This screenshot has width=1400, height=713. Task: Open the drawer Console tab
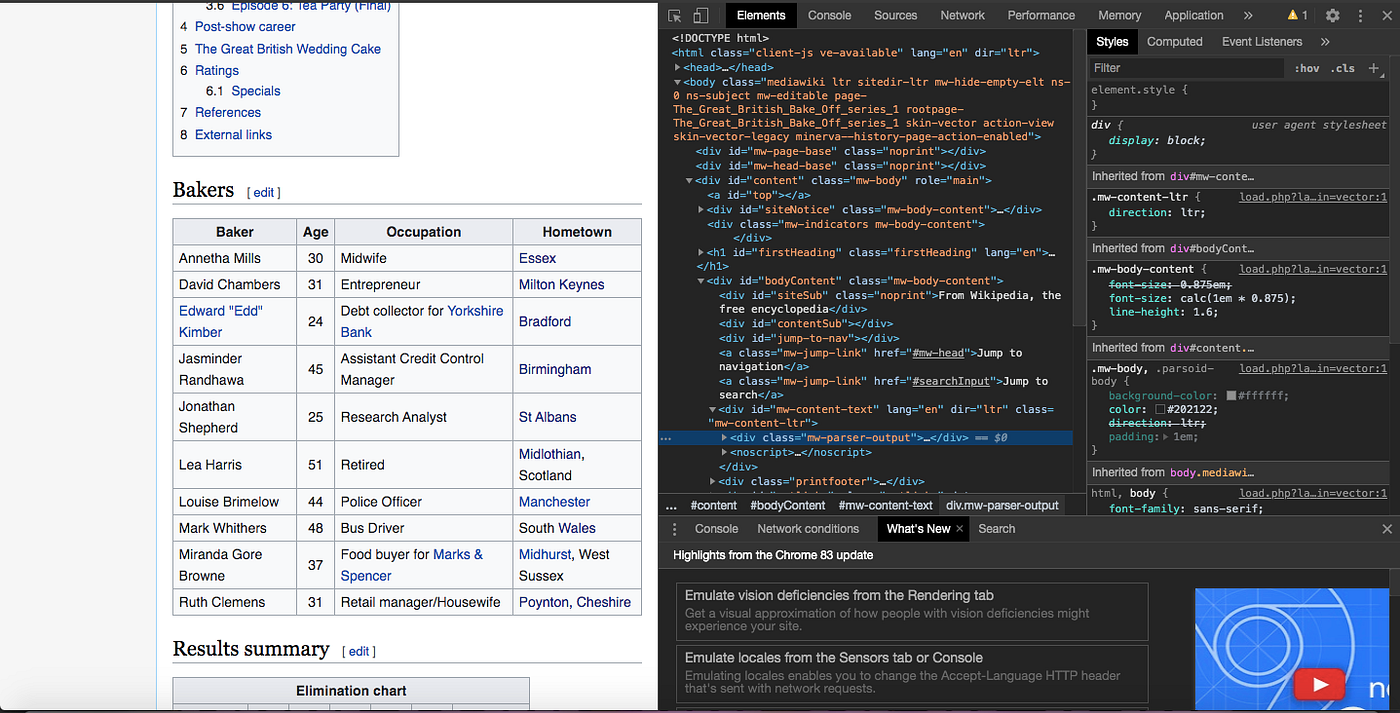pyautogui.click(x=717, y=529)
